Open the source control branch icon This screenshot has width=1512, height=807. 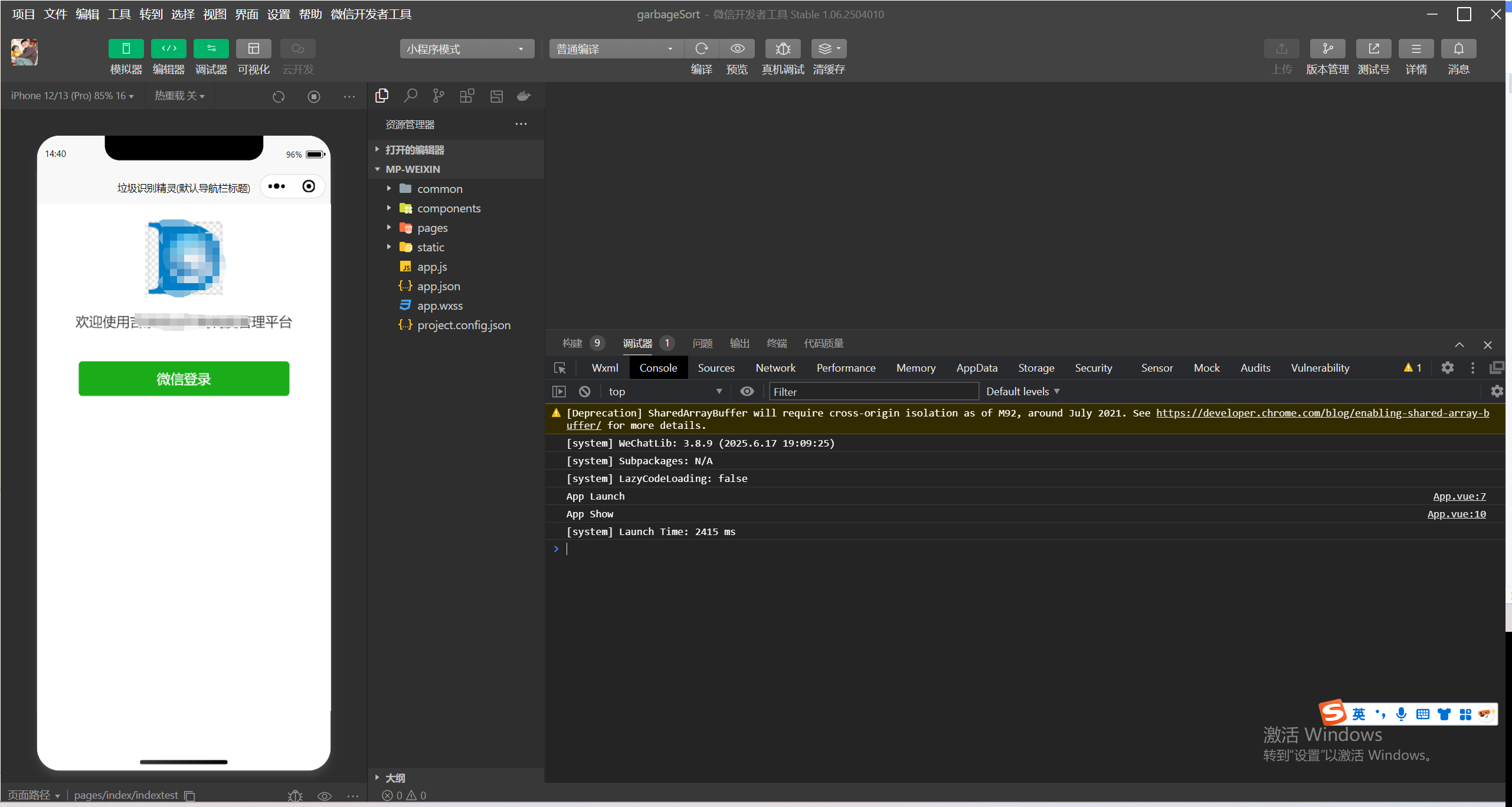[x=438, y=96]
